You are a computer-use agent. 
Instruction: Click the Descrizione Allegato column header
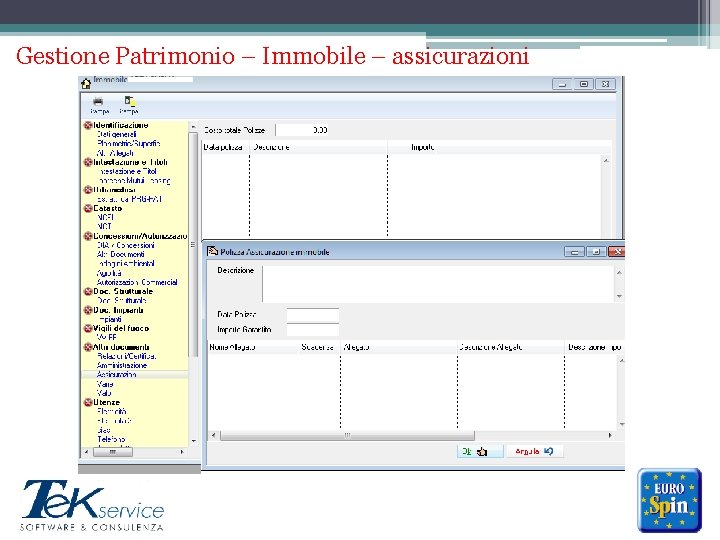[511, 347]
